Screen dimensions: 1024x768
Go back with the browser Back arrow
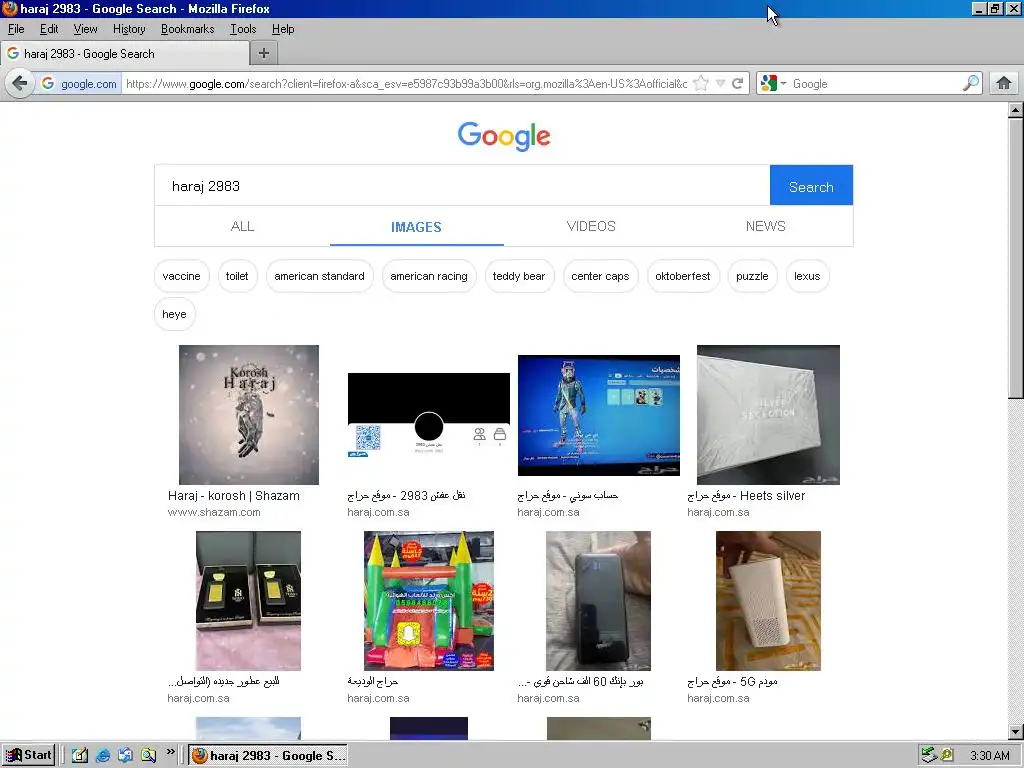tap(20, 84)
